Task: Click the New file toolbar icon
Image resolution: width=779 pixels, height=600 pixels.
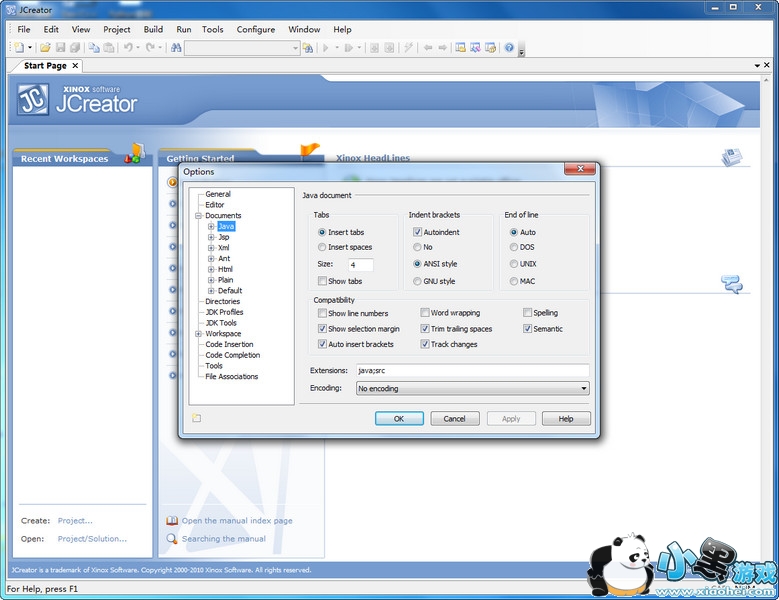Action: click(x=19, y=48)
